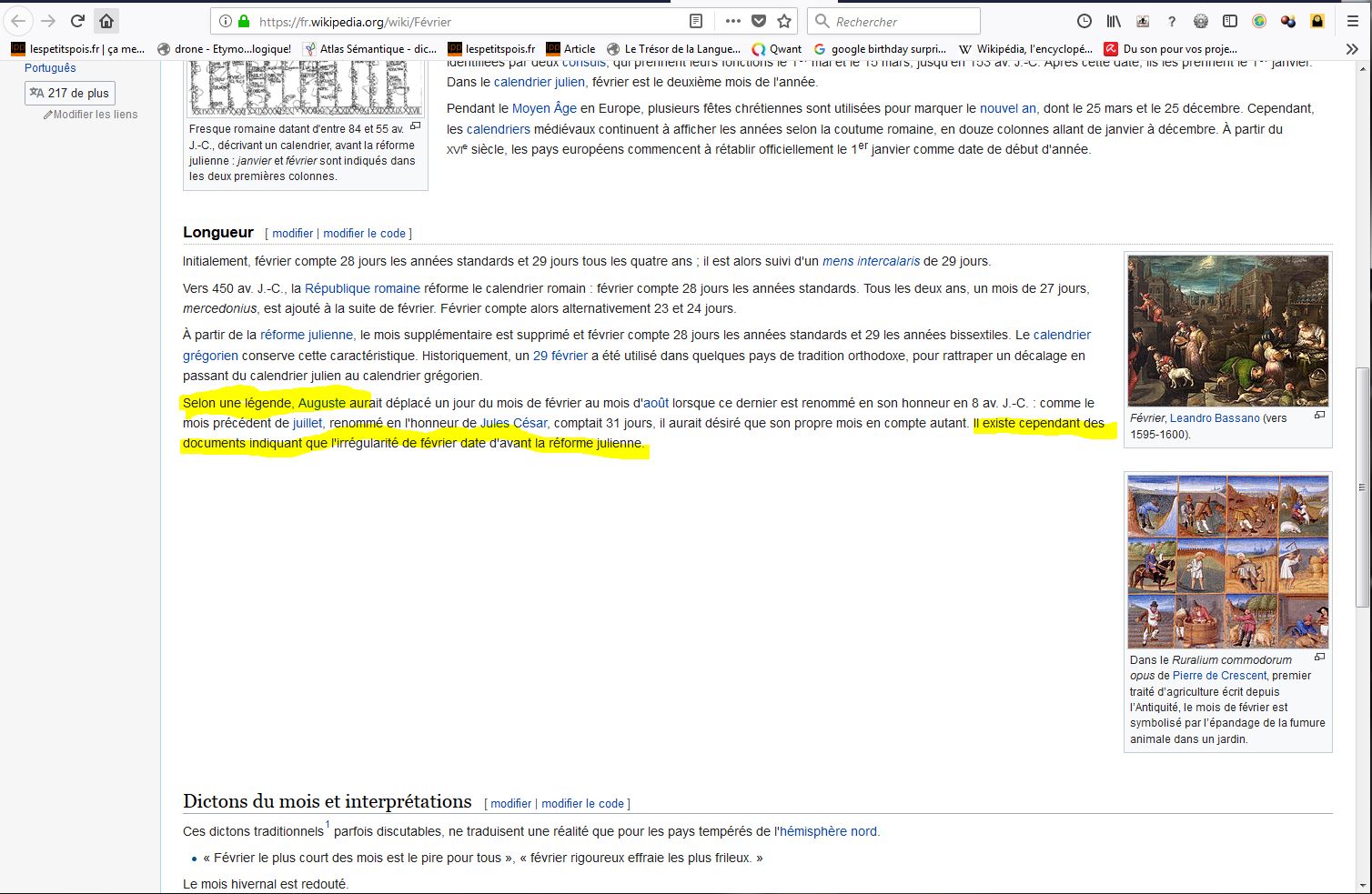This screenshot has width=1372, height=894.
Task: Save page to Pocket icon
Action: coord(759,21)
